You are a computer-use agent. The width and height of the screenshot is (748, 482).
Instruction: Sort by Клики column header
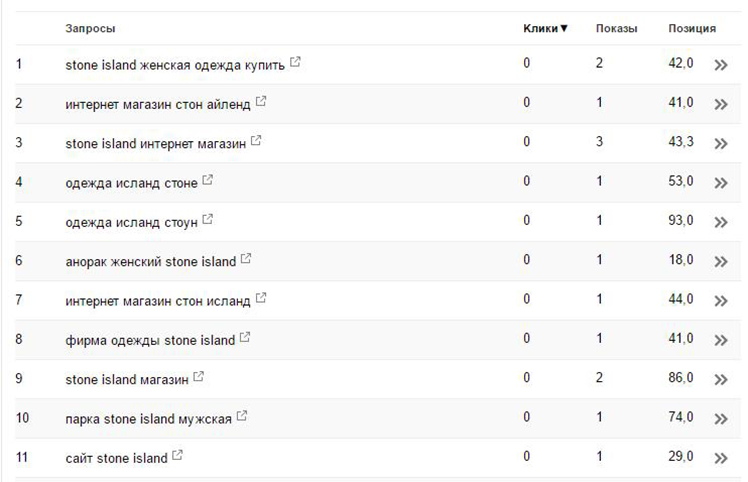point(545,29)
